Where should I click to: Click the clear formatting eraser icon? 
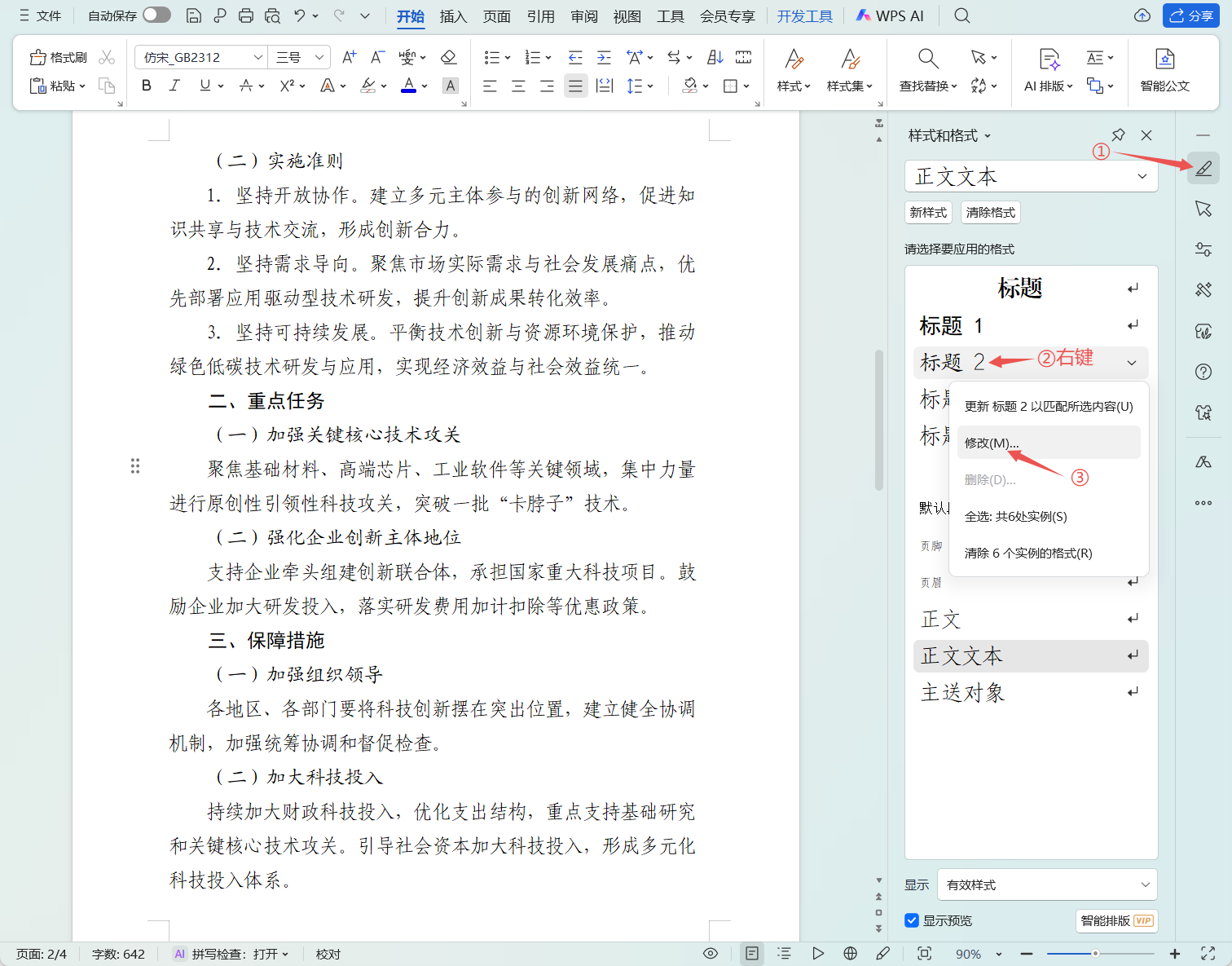click(448, 57)
